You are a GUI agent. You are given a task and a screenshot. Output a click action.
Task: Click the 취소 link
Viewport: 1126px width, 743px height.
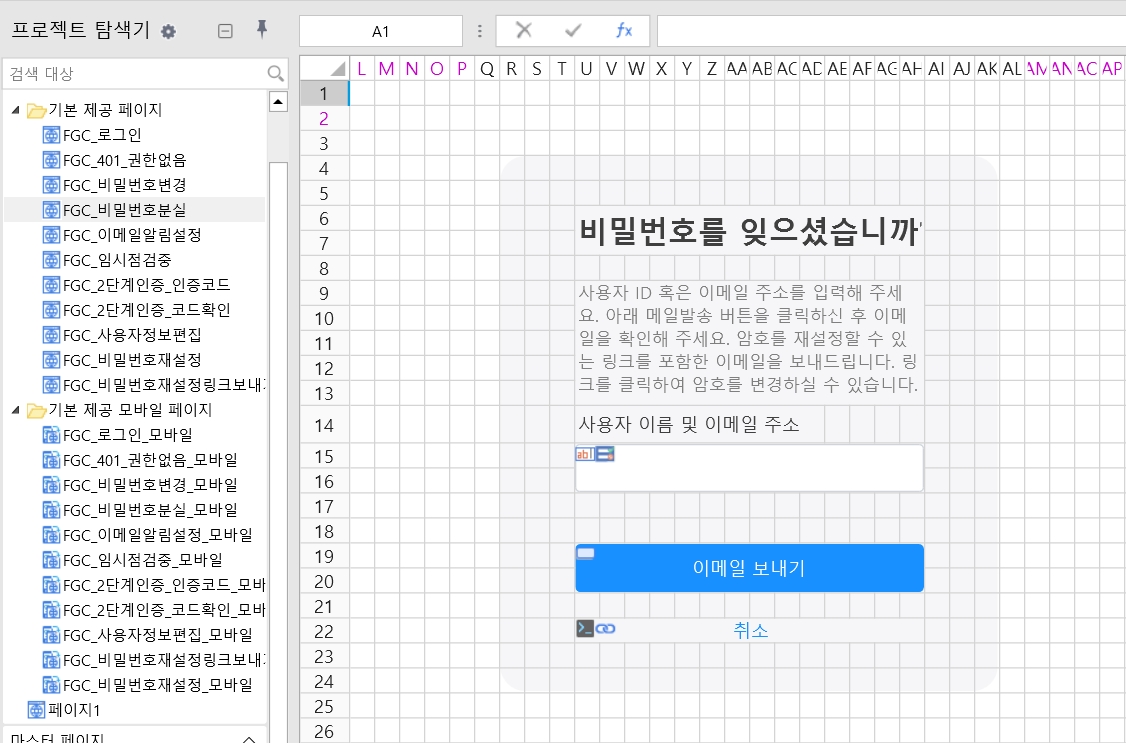click(x=750, y=630)
